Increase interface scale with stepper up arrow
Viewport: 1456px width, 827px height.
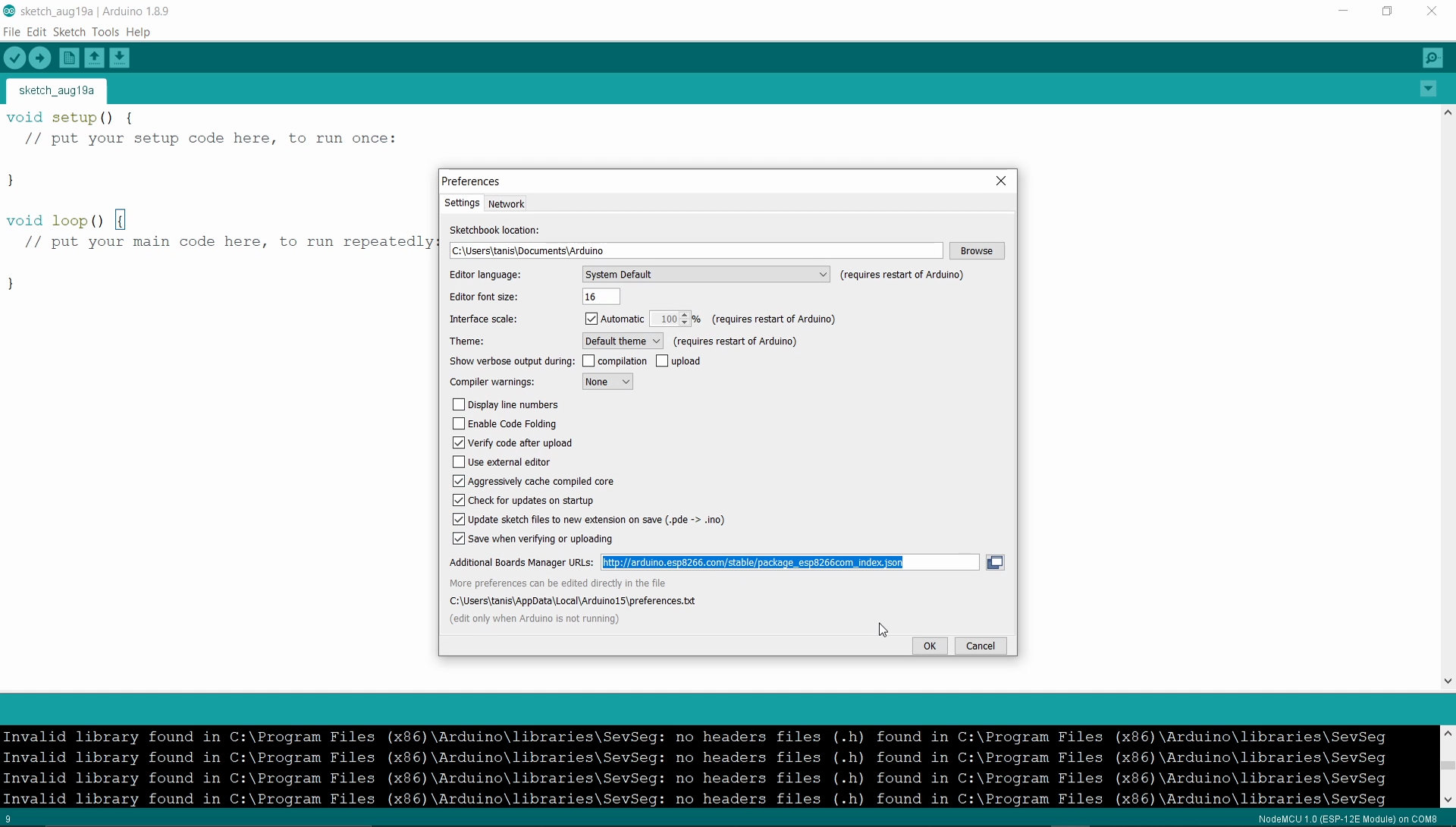coord(685,315)
